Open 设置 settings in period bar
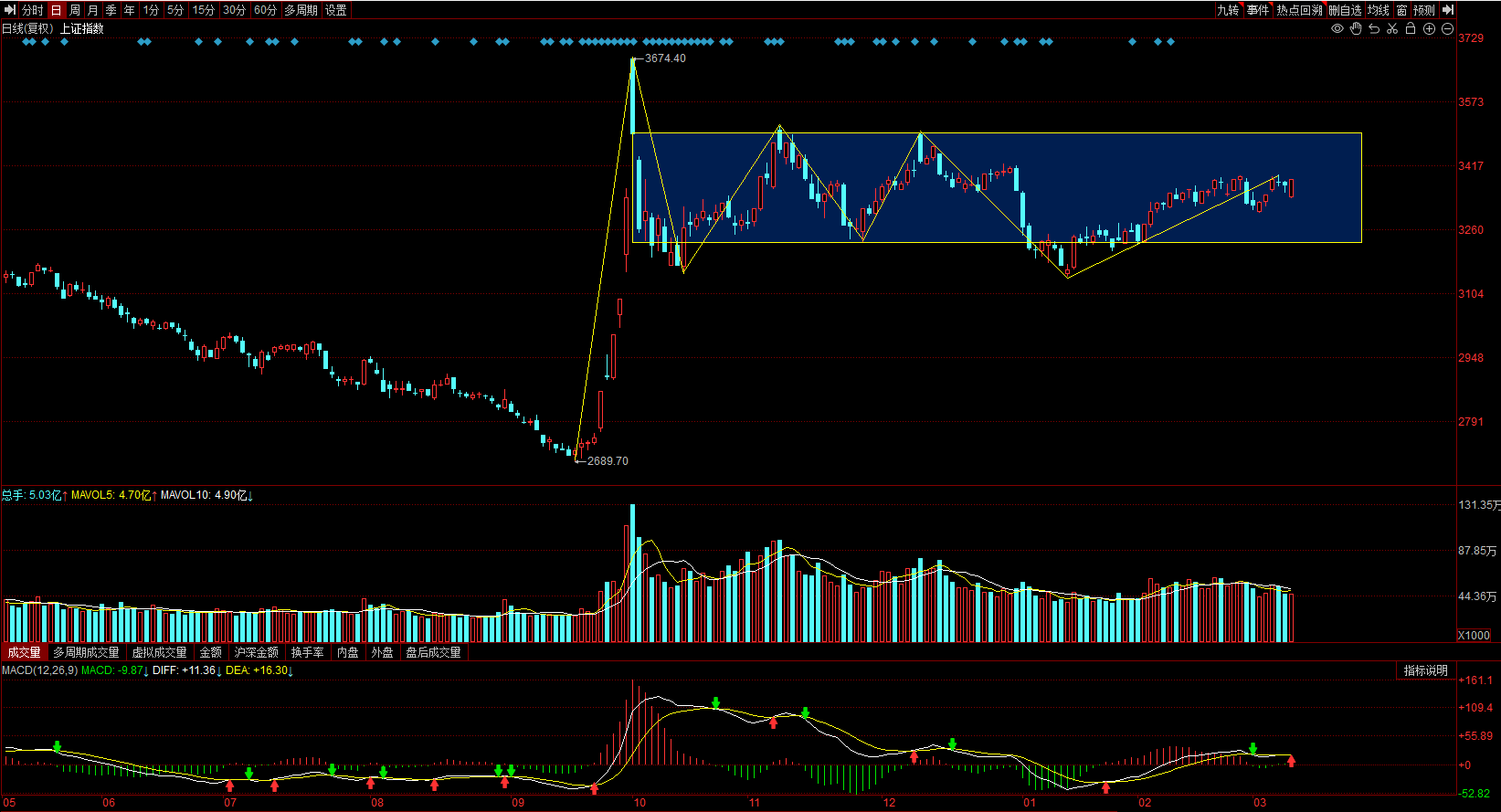This screenshot has width=1501, height=812. click(336, 10)
